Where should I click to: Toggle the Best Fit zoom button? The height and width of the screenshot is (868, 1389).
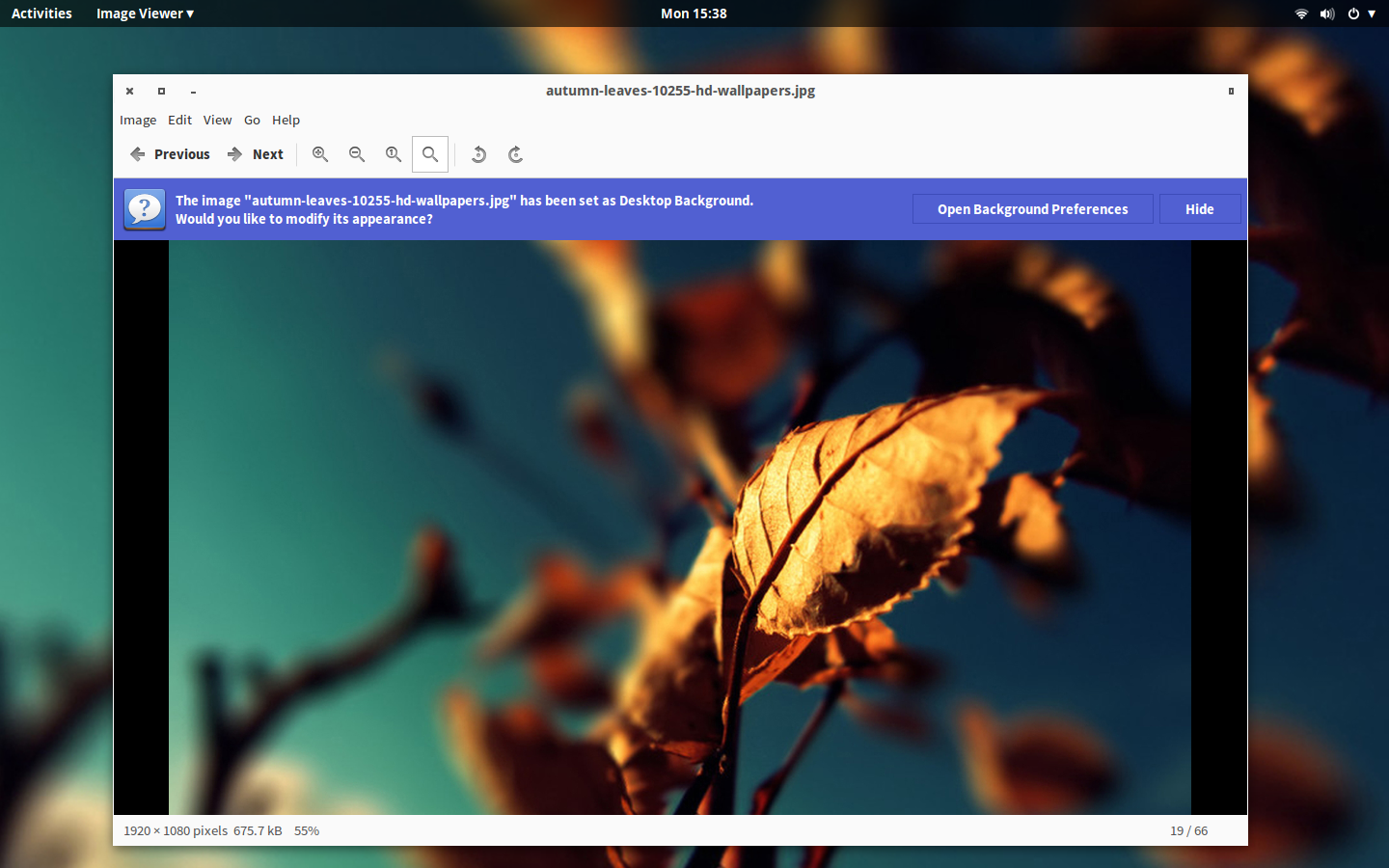(x=430, y=154)
